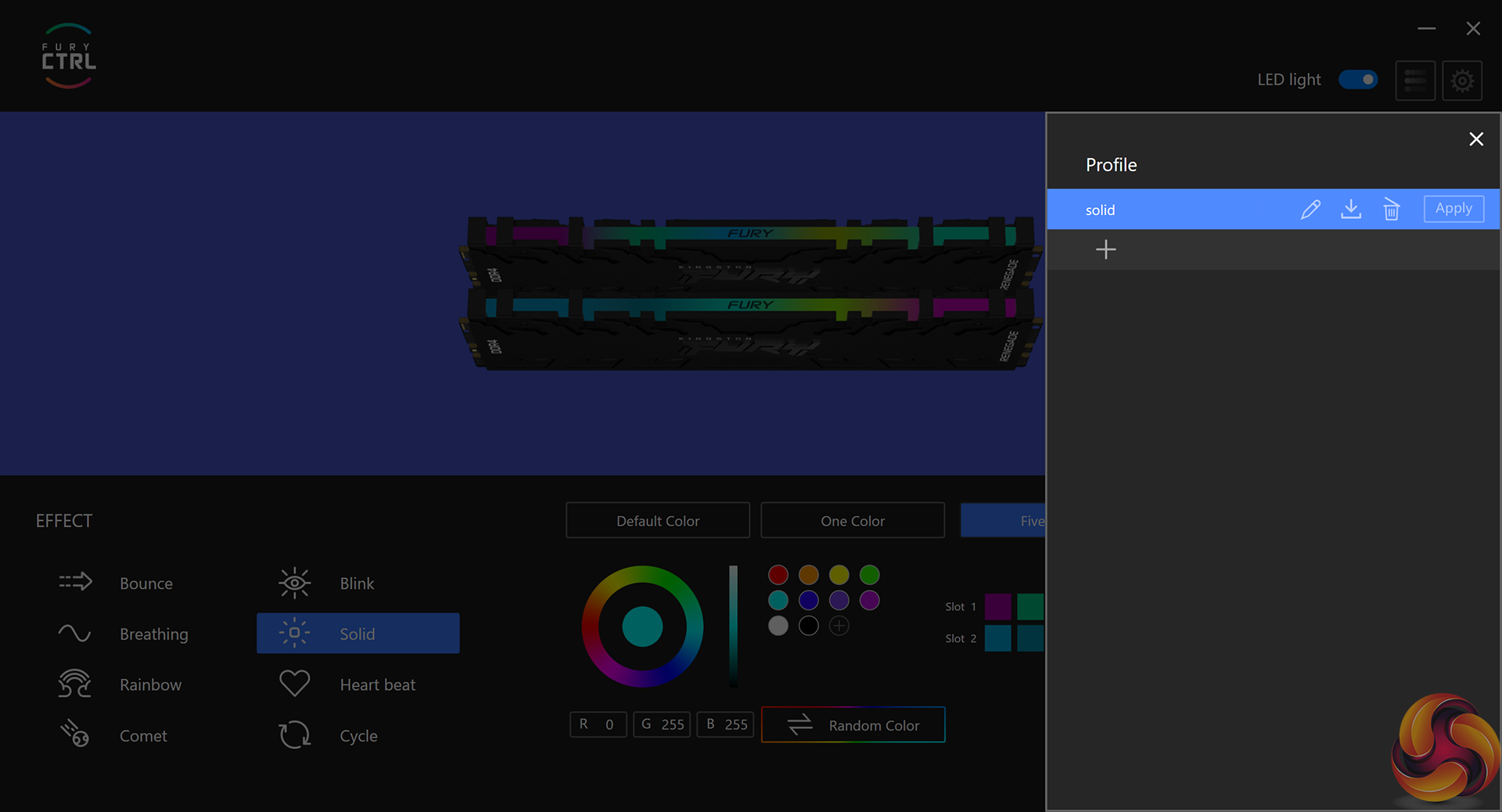Select Slot 2 teal LED swatch

[1030, 638]
